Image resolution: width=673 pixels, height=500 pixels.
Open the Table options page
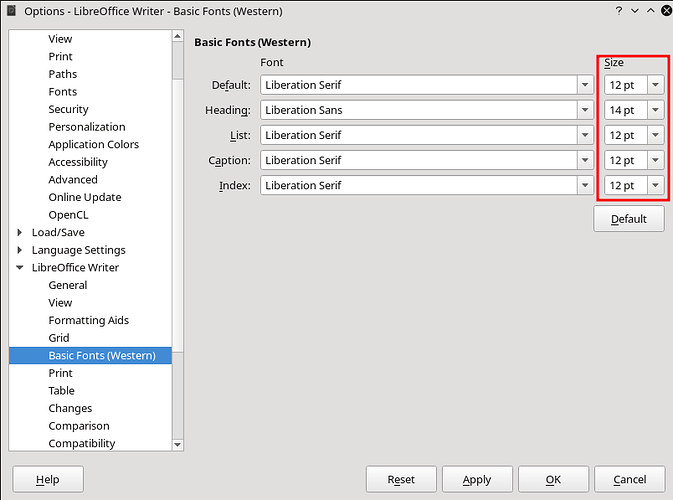61,391
